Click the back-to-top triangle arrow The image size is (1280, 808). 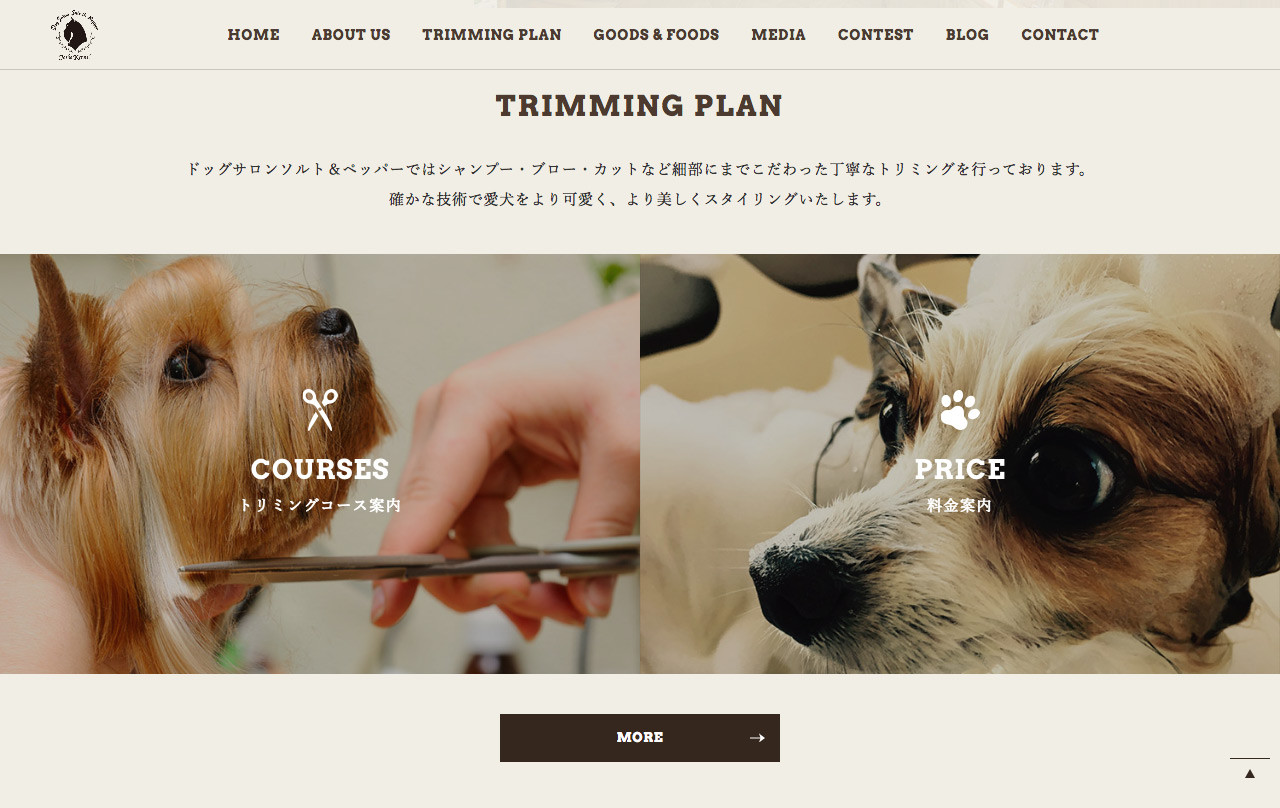1250,773
